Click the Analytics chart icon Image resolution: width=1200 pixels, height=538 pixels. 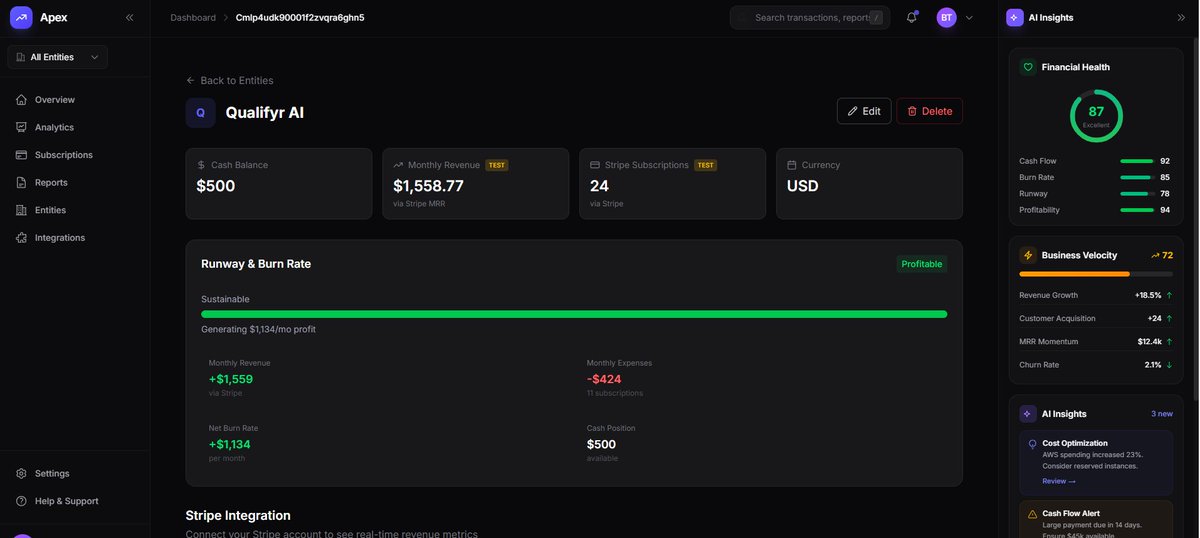click(22, 127)
